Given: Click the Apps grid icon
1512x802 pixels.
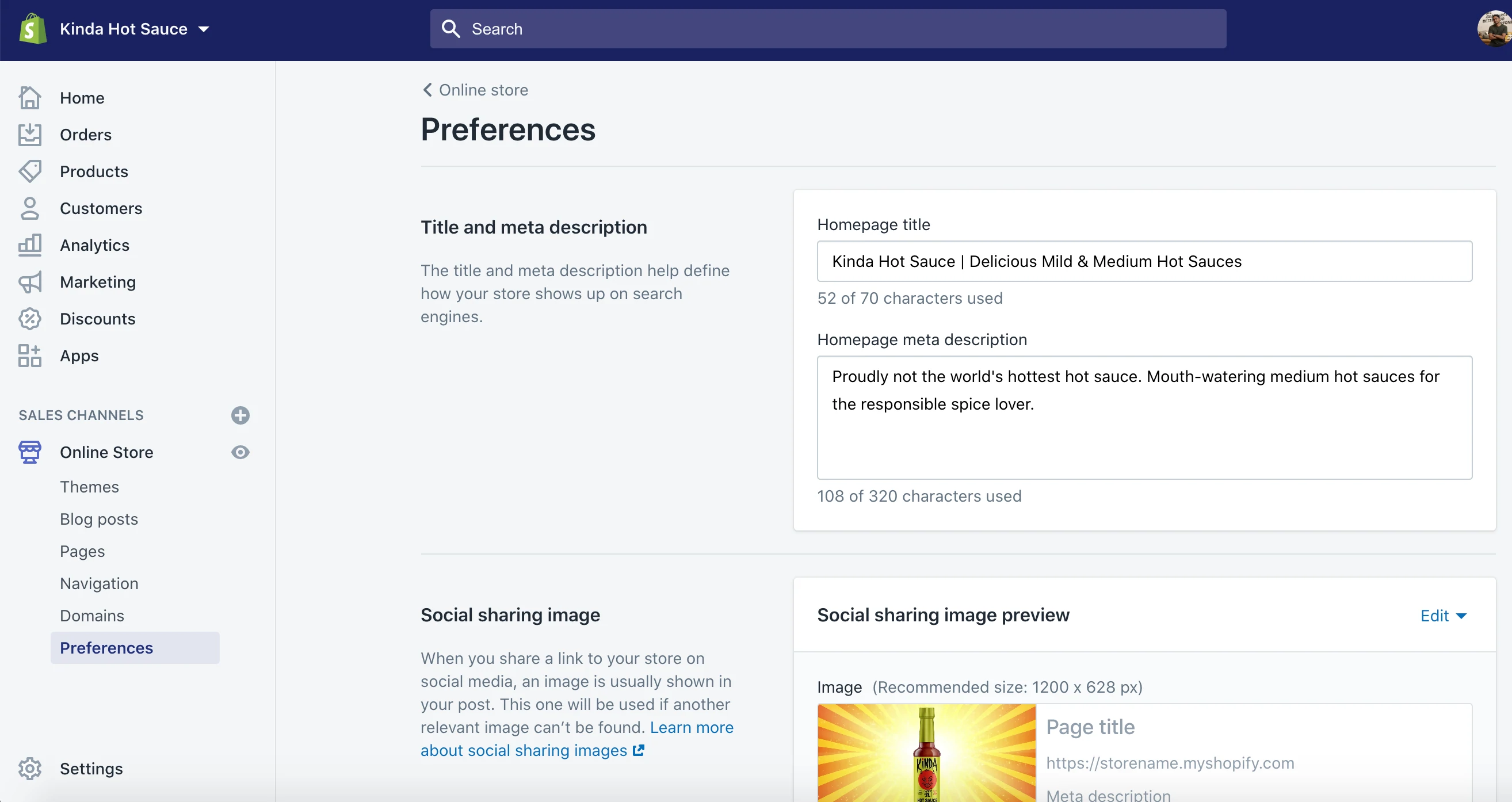Looking at the screenshot, I should (29, 356).
